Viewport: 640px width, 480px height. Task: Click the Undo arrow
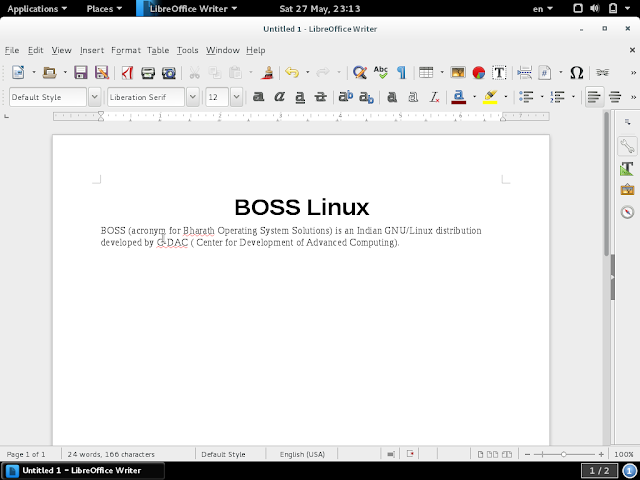pyautogui.click(x=292, y=73)
